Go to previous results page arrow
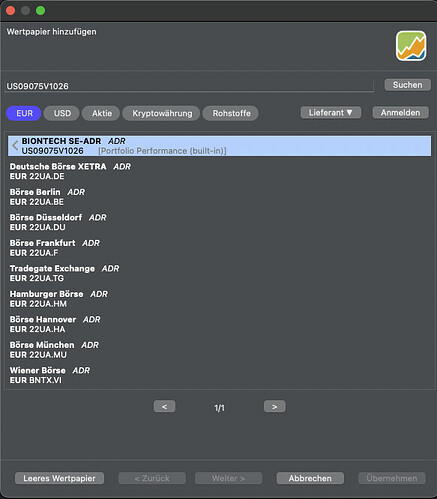The width and height of the screenshot is (437, 499). click(164, 407)
